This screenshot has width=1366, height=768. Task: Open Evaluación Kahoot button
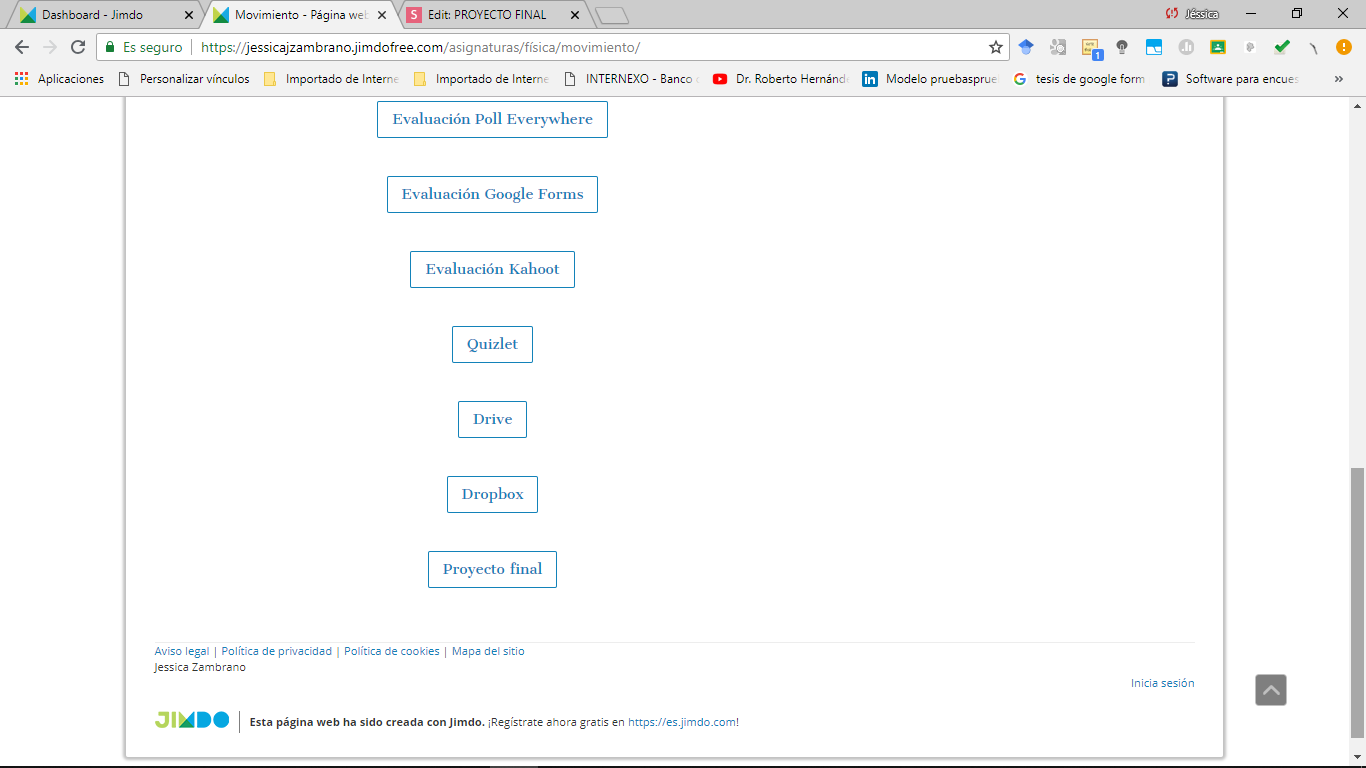pyautogui.click(x=492, y=269)
